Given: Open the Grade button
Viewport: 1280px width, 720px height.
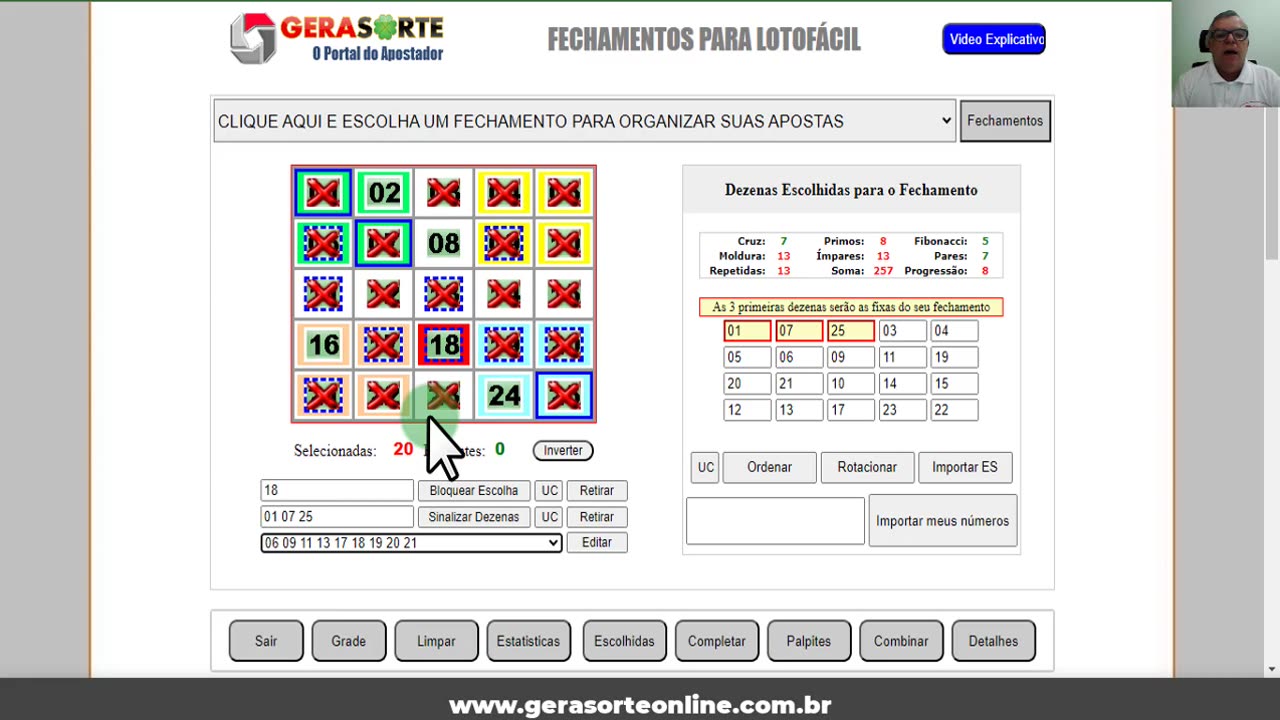Looking at the screenshot, I should click(348, 641).
